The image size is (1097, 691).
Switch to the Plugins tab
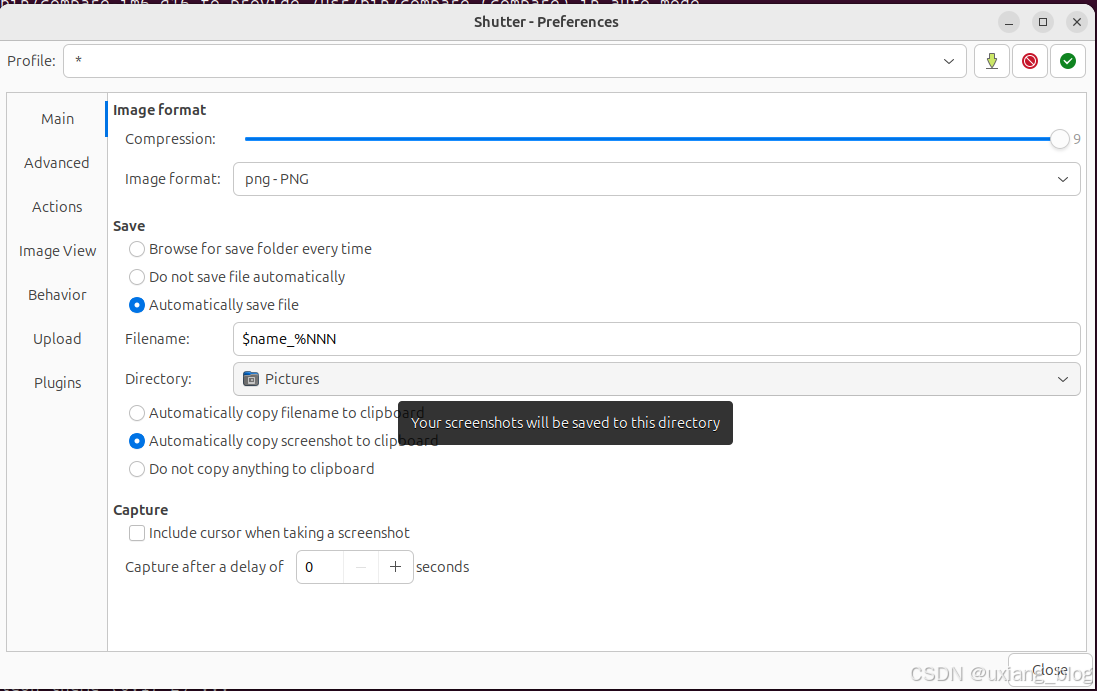point(57,383)
